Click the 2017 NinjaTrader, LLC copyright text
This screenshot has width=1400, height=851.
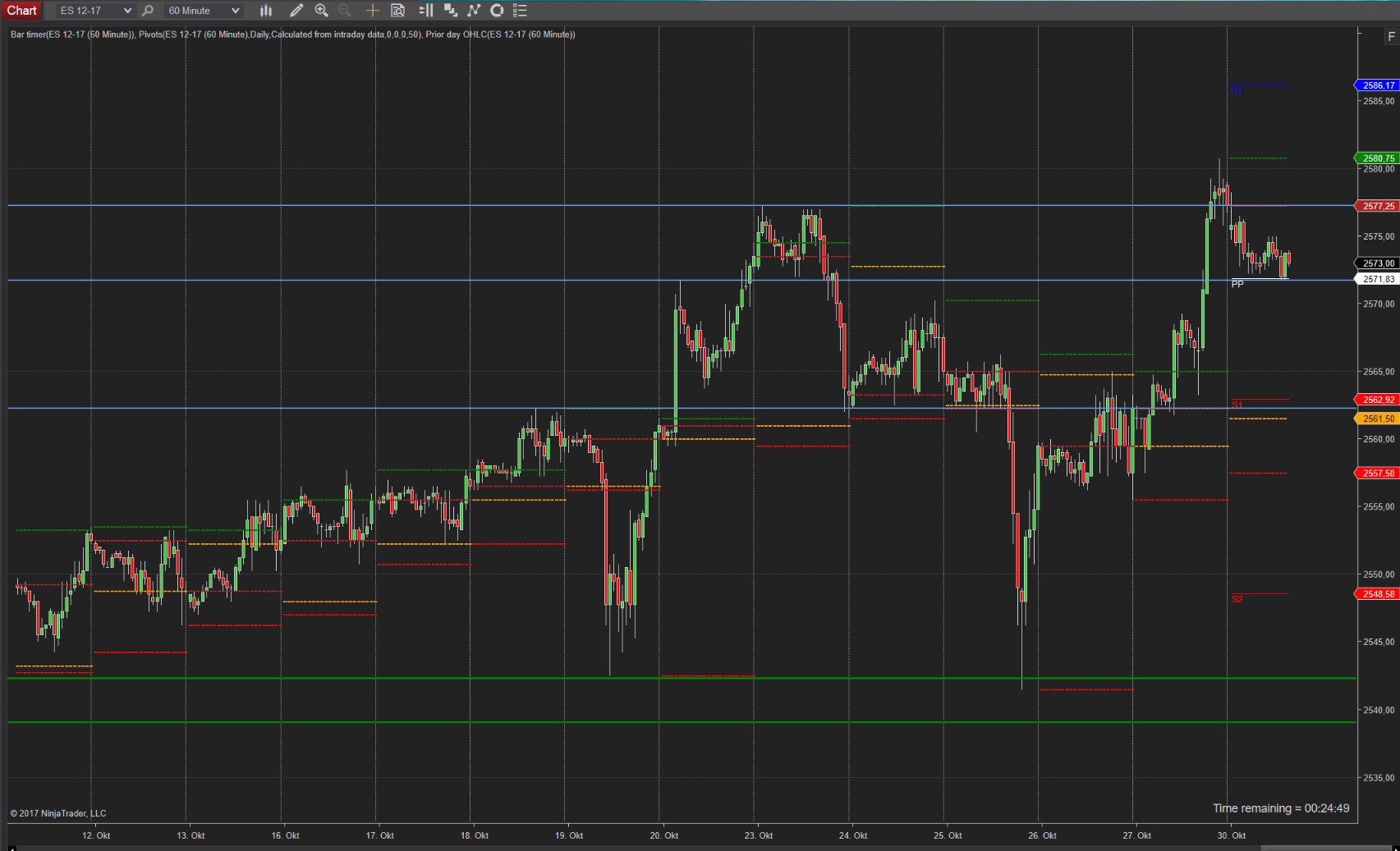click(x=58, y=813)
